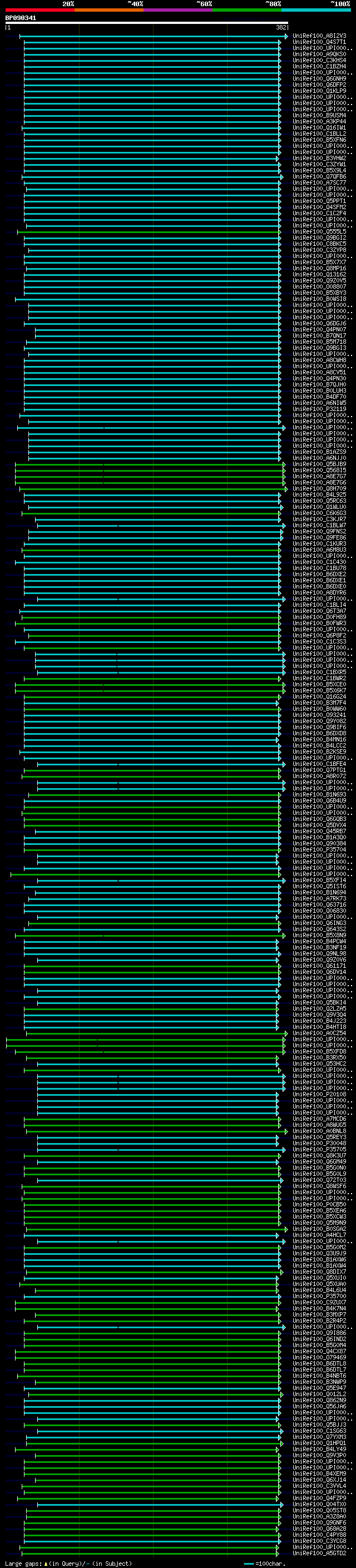Open hit UniRef100_Q4SFM2
This screenshot has height=1568, width=356.
coord(319,207)
